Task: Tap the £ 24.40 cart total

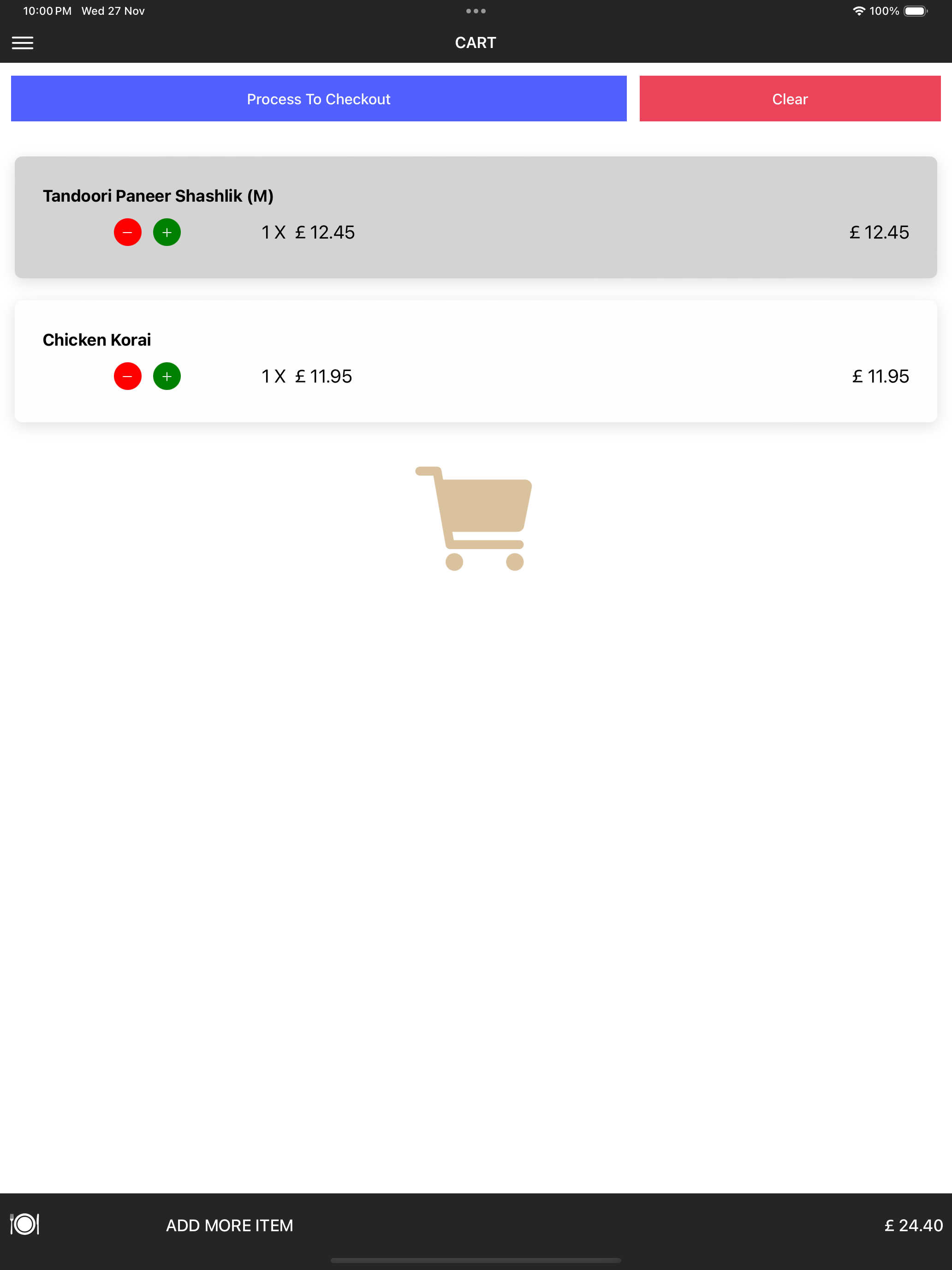Action: coord(914,1225)
